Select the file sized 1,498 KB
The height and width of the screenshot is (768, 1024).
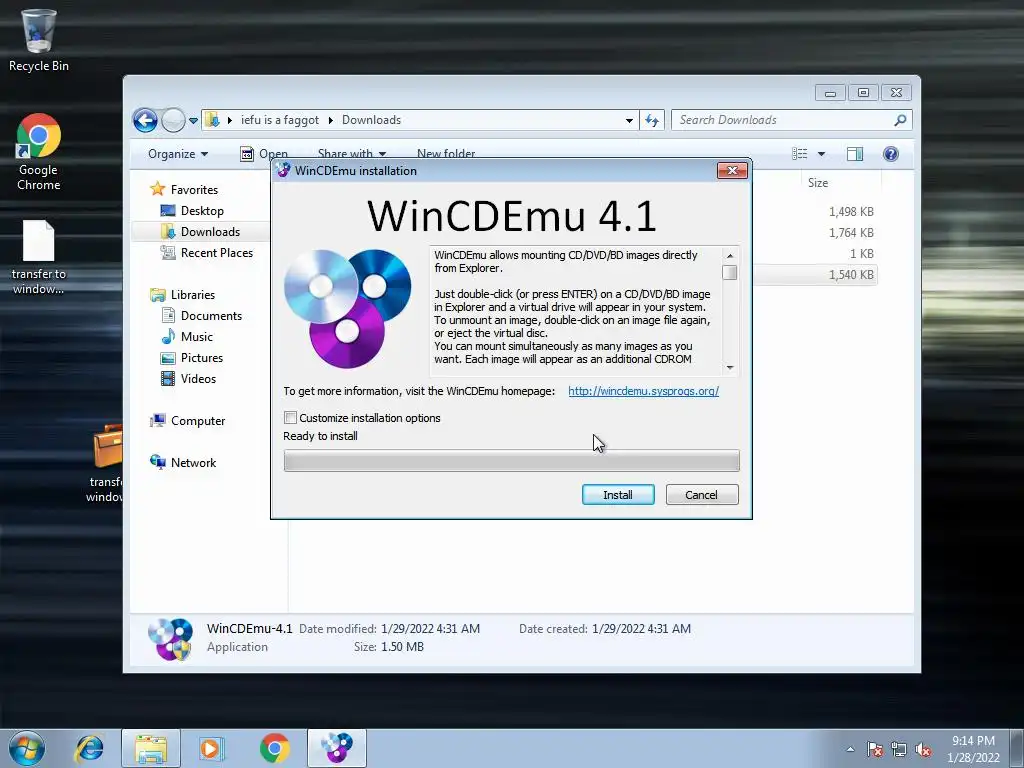tap(851, 212)
